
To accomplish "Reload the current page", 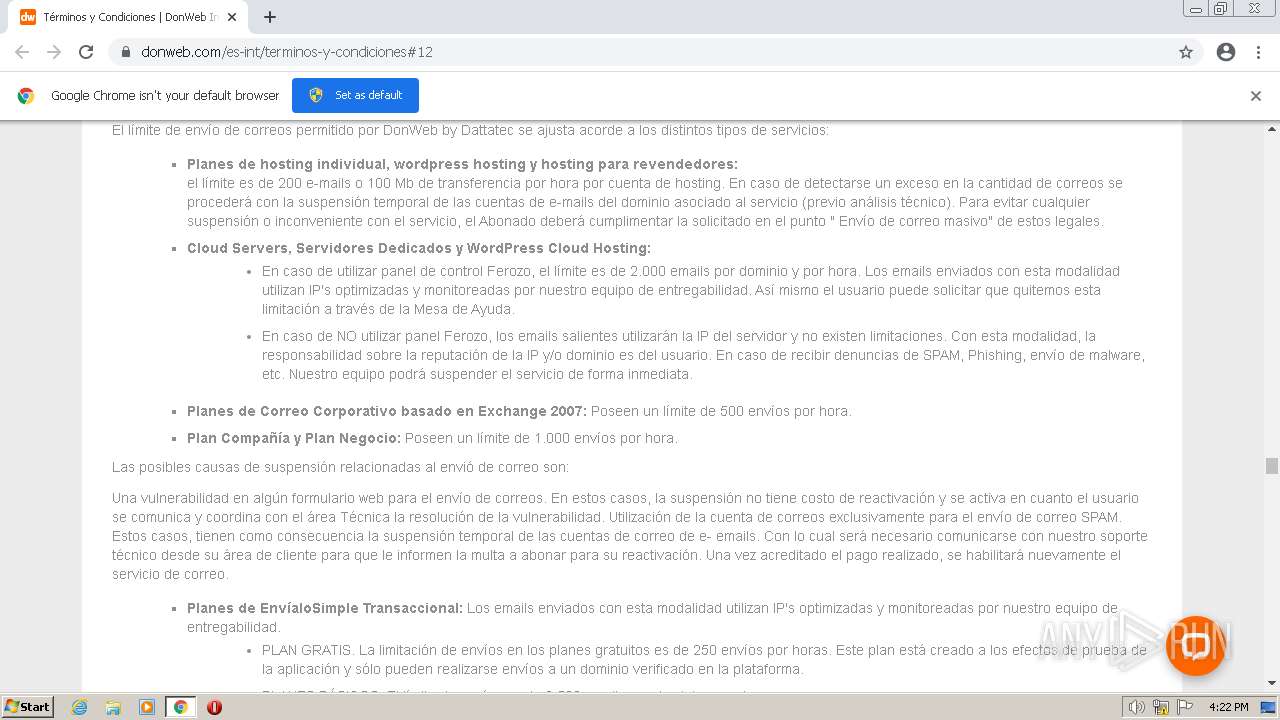I will pos(86,52).
